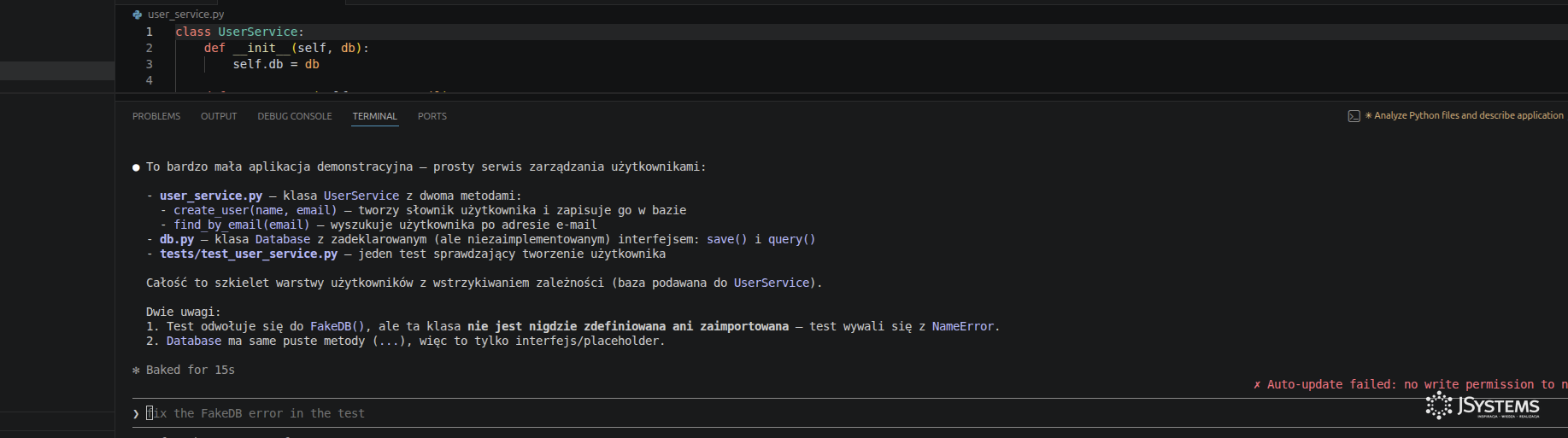Click the 'Baked for 15s' status line
The height and width of the screenshot is (438, 1568).
pyautogui.click(x=184, y=370)
